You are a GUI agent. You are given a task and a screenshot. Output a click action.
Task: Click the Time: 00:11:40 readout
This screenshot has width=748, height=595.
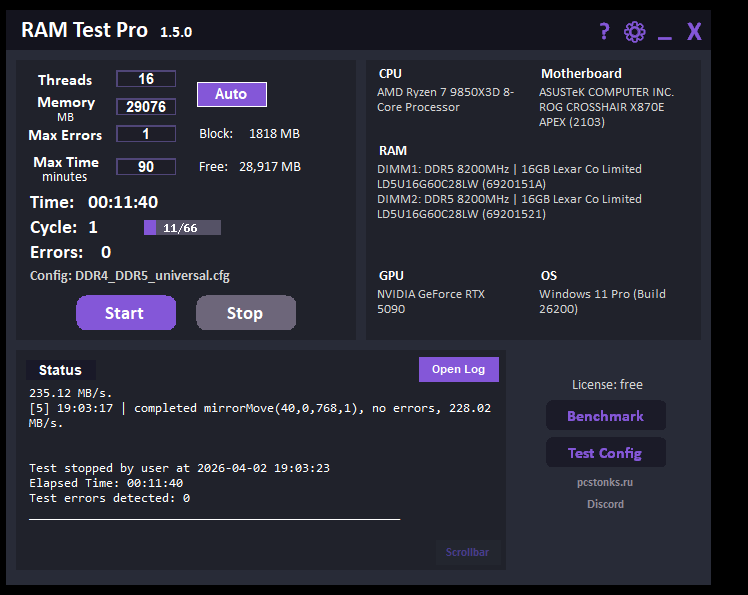(94, 202)
